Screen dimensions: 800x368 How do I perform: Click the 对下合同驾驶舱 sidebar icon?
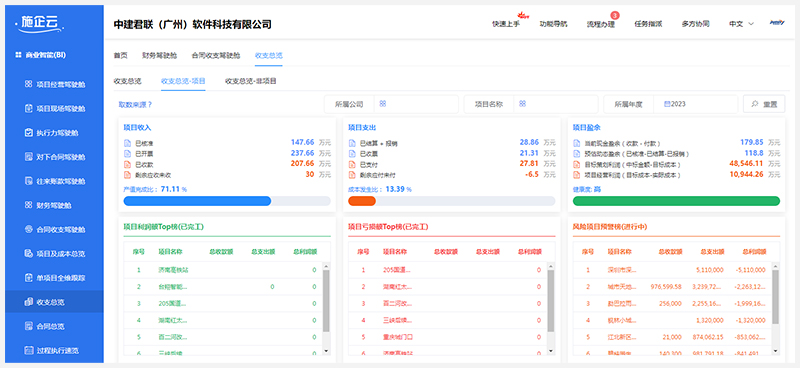click(x=29, y=157)
